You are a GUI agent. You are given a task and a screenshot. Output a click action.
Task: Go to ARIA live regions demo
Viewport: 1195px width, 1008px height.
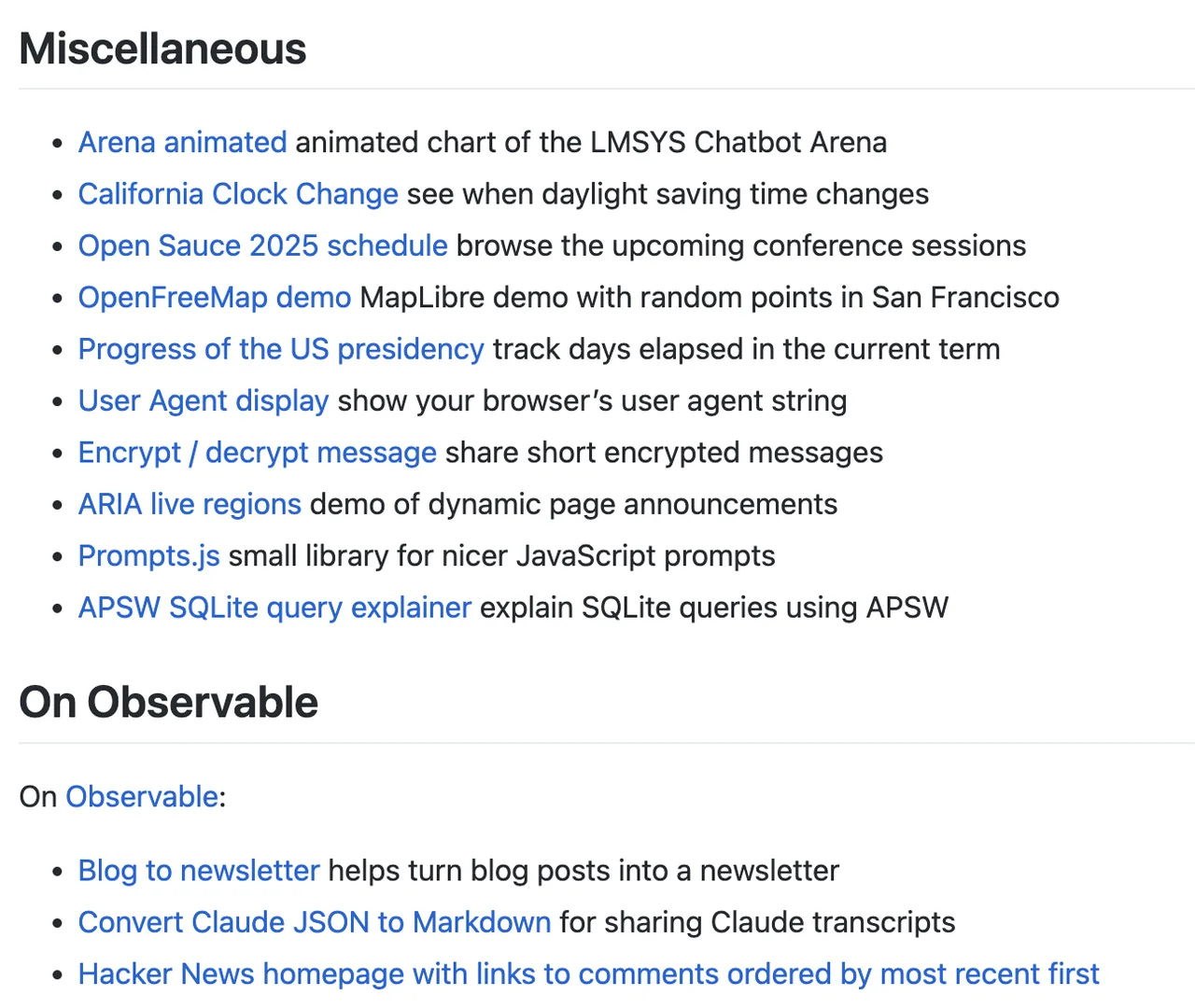(x=190, y=504)
